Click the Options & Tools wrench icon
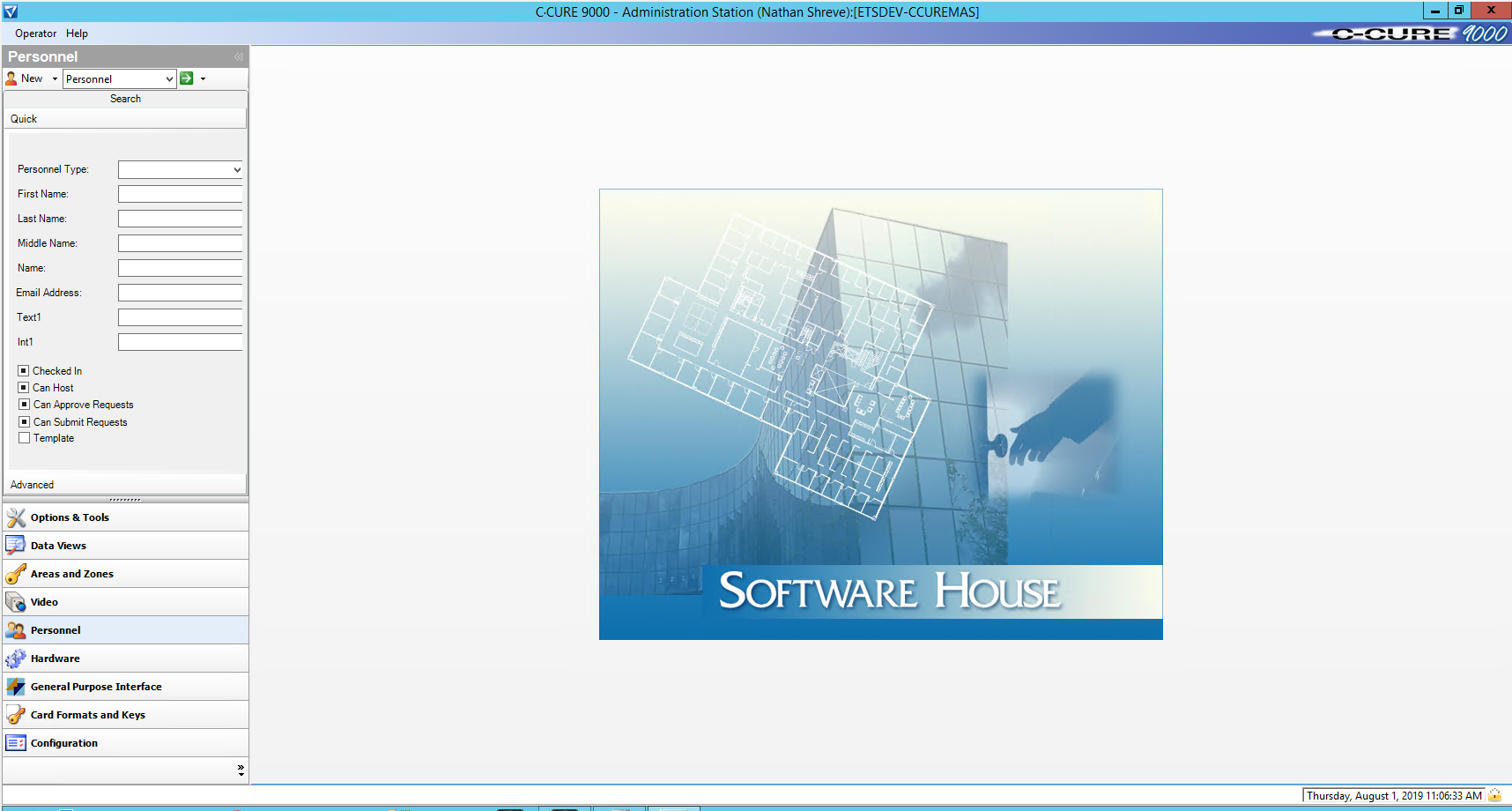This screenshot has height=811, width=1512. coord(16,517)
